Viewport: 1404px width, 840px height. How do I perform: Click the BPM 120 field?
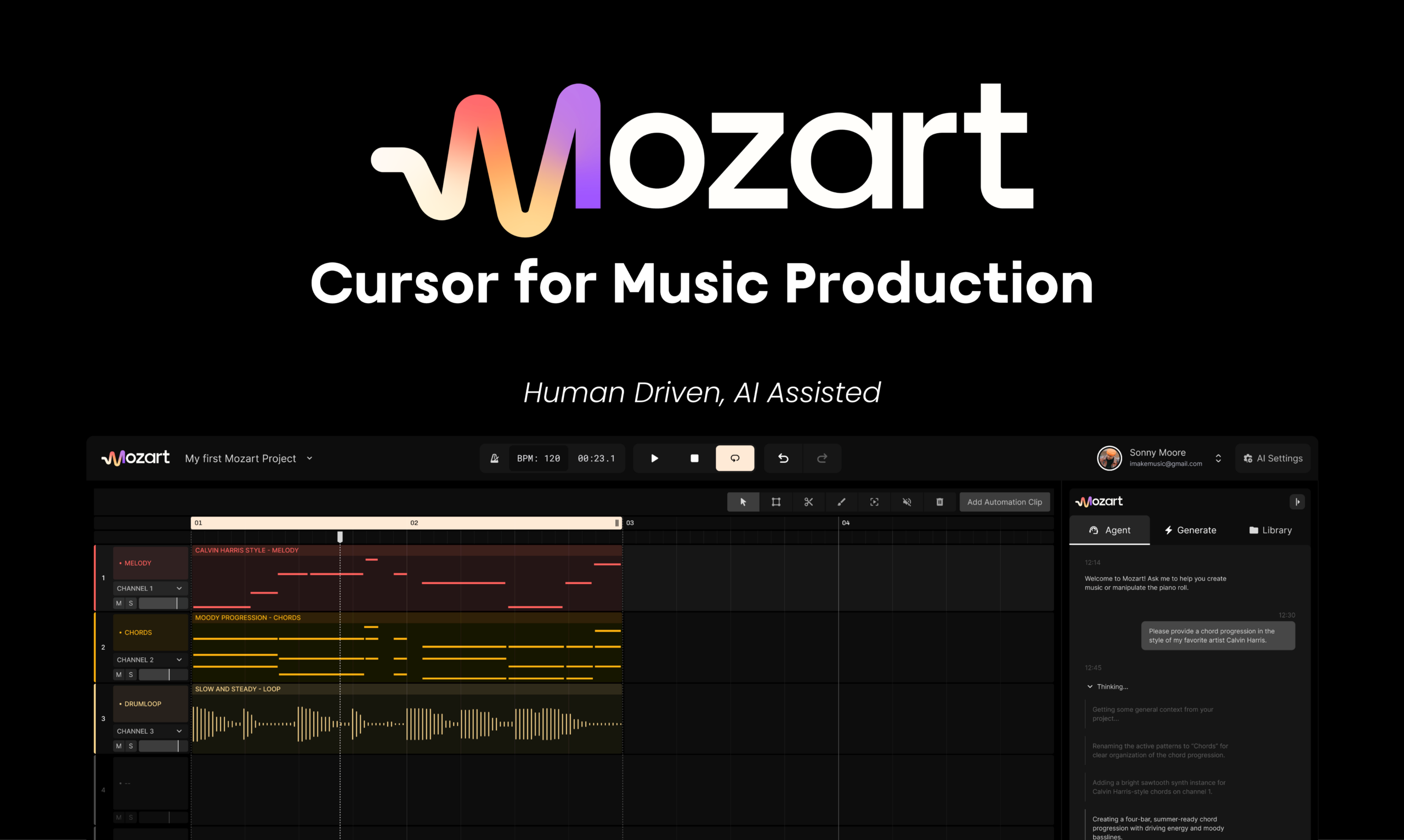[539, 458]
